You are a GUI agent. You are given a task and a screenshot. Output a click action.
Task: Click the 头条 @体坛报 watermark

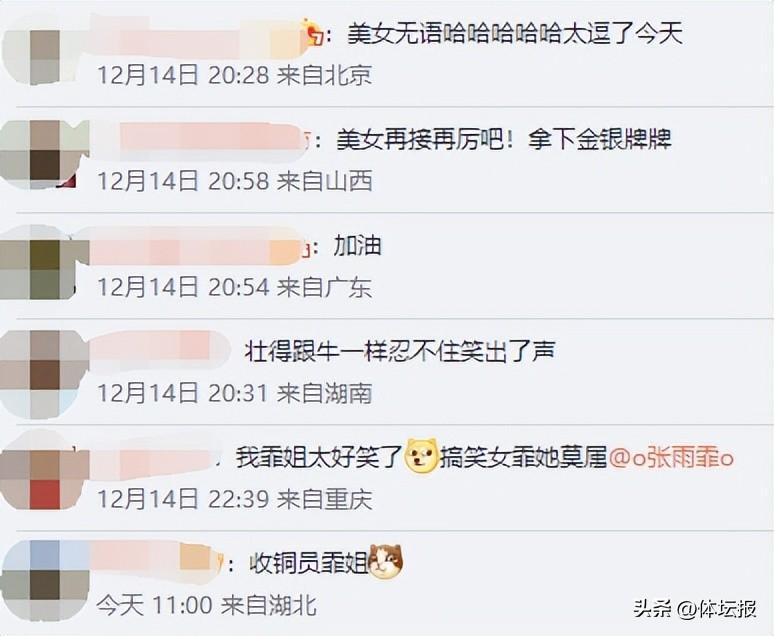pos(695,608)
